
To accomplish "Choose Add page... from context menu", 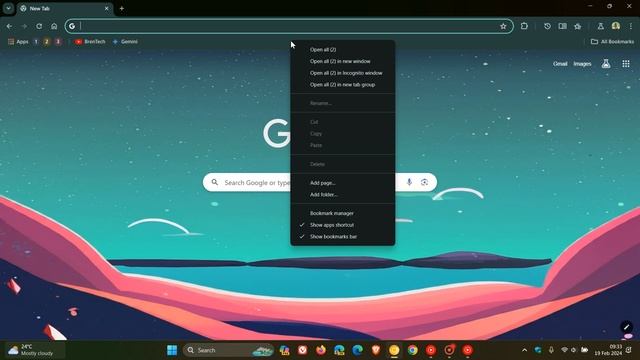I will point(342,183).
